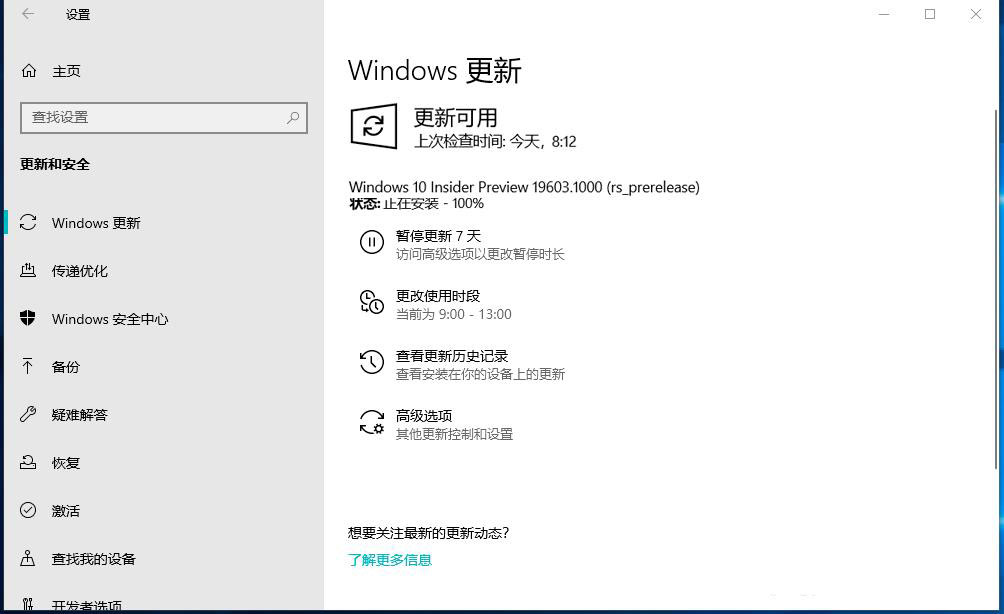Screen dimensions: 1004x614
Task: Click 想要关注最新的更新动态? text
Action: click(428, 533)
